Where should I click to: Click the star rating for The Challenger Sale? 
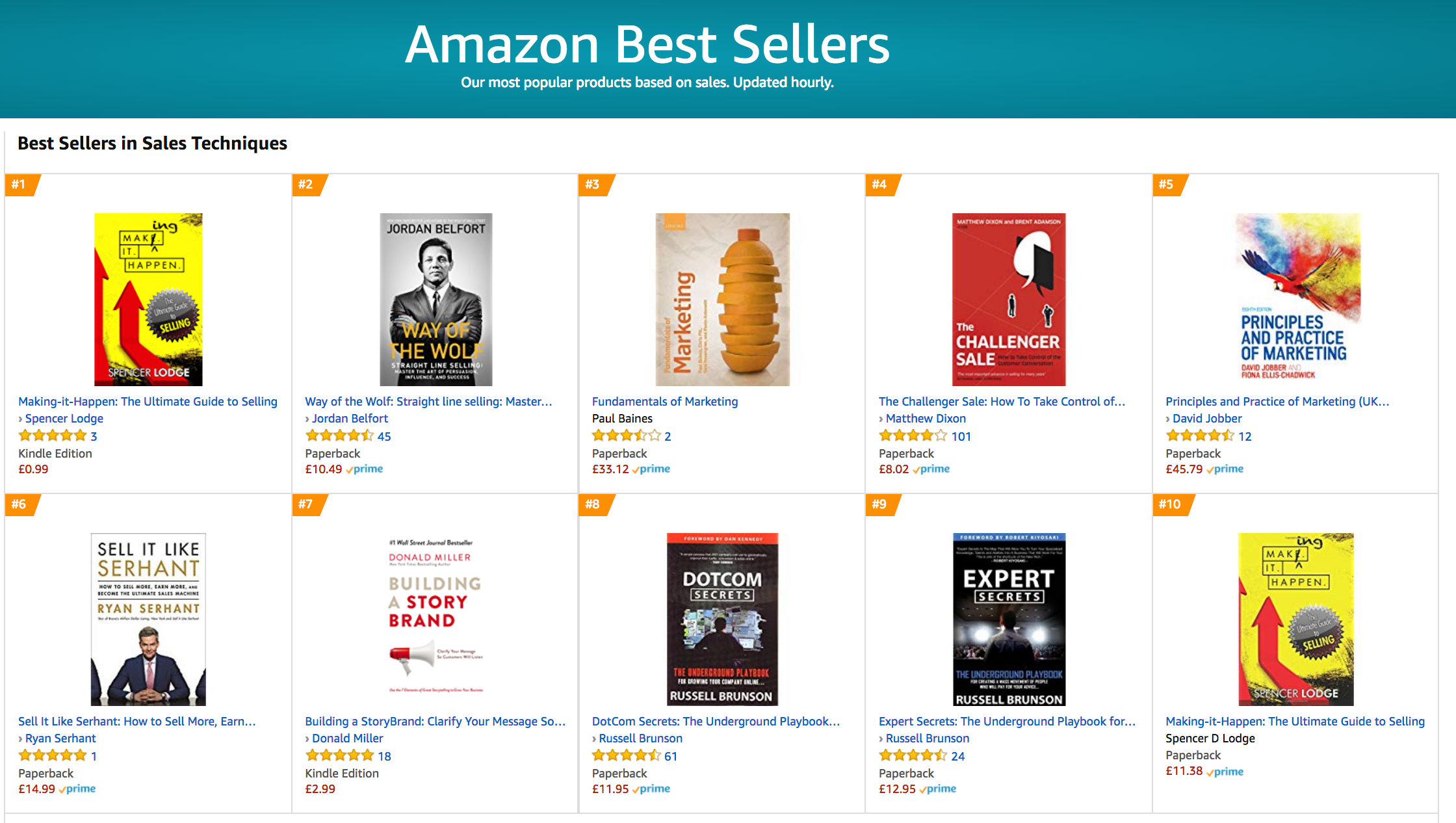tap(913, 436)
